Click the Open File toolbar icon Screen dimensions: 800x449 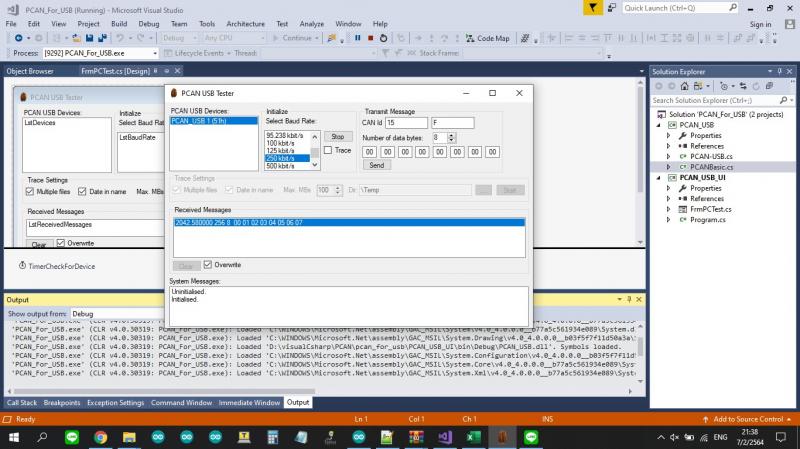point(77,38)
